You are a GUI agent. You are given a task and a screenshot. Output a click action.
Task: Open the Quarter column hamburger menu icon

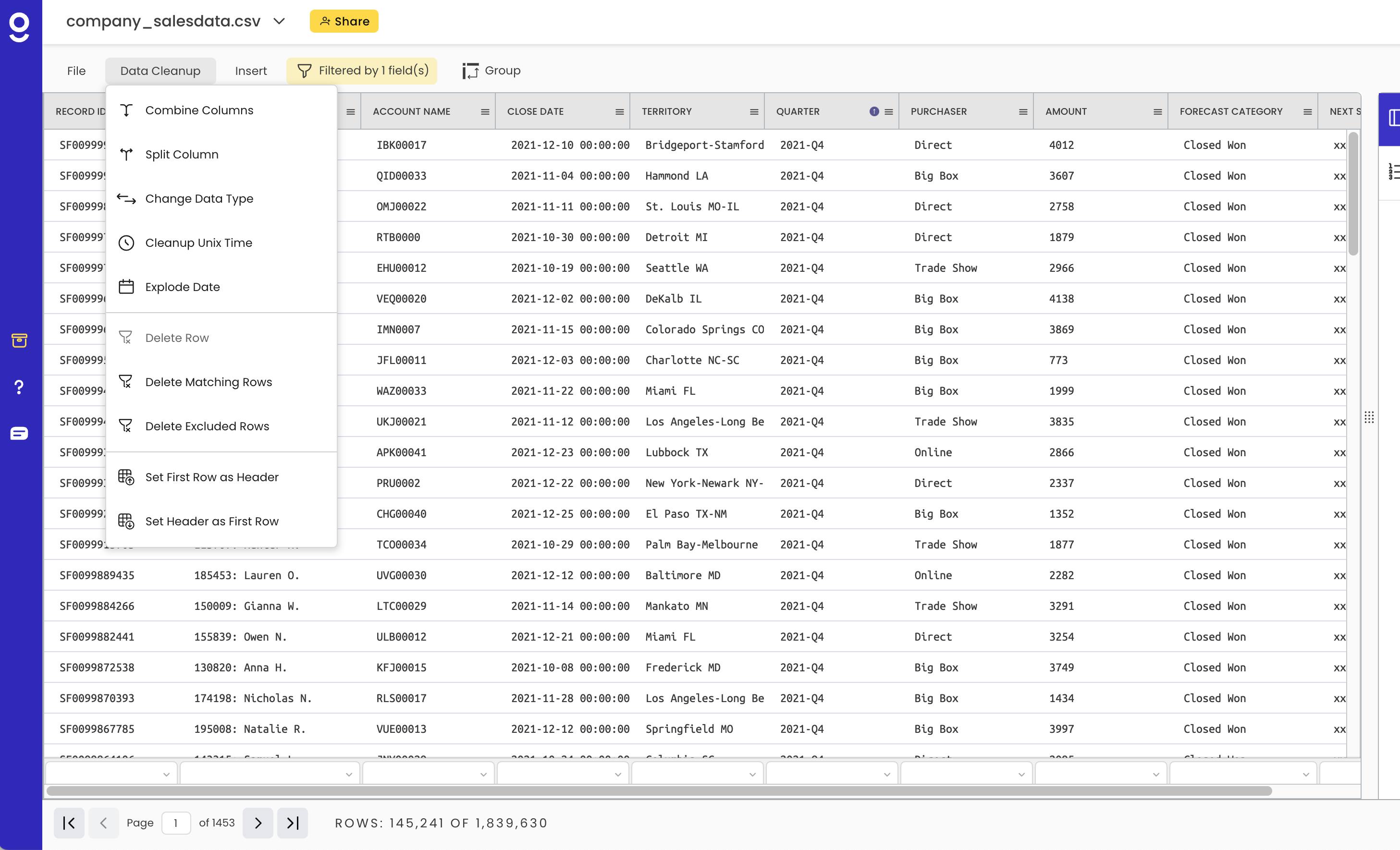(x=889, y=112)
